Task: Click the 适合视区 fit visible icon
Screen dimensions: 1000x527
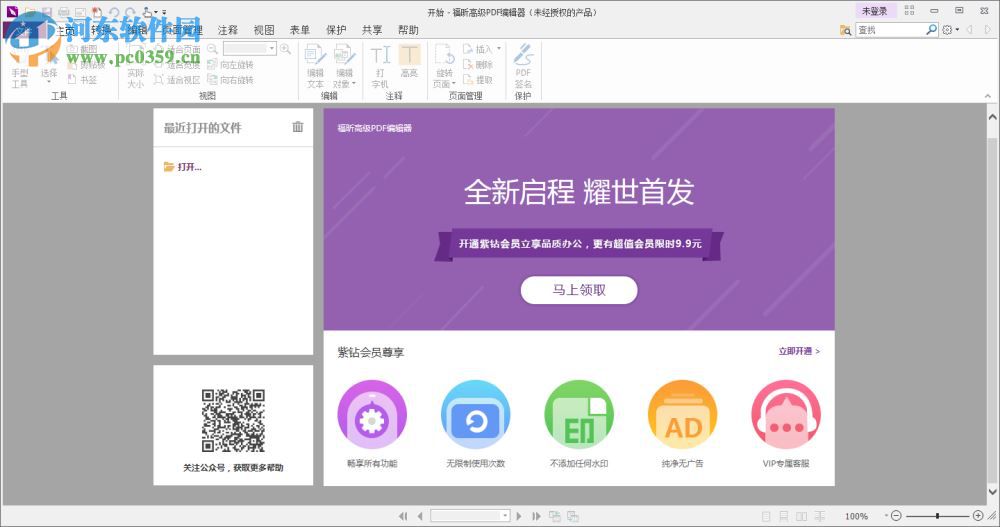Action: click(159, 80)
